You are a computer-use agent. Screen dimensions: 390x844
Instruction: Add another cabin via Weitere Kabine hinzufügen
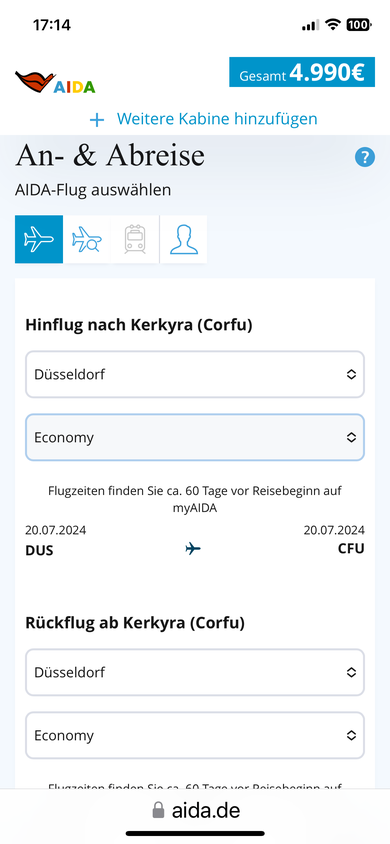click(217, 118)
